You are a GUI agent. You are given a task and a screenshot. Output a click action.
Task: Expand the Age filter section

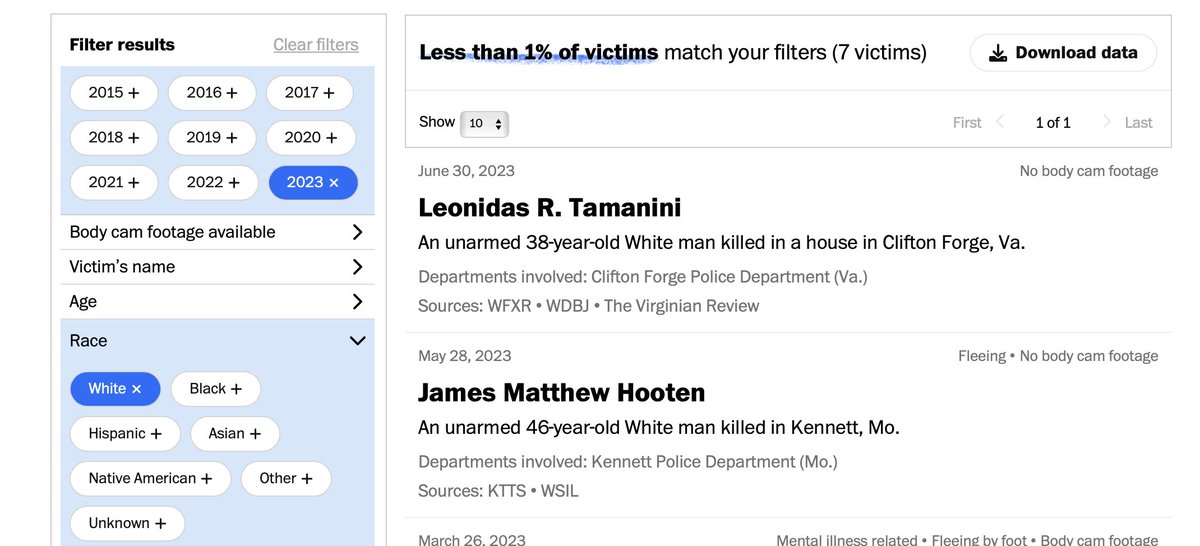[217, 302]
